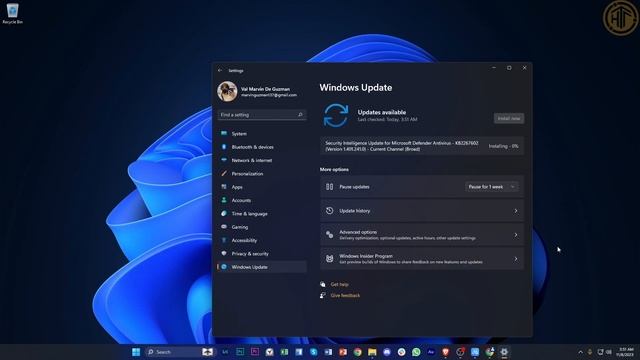The height and width of the screenshot is (360, 640).
Task: Select Apps in the settings sidebar
Action: pos(262,187)
